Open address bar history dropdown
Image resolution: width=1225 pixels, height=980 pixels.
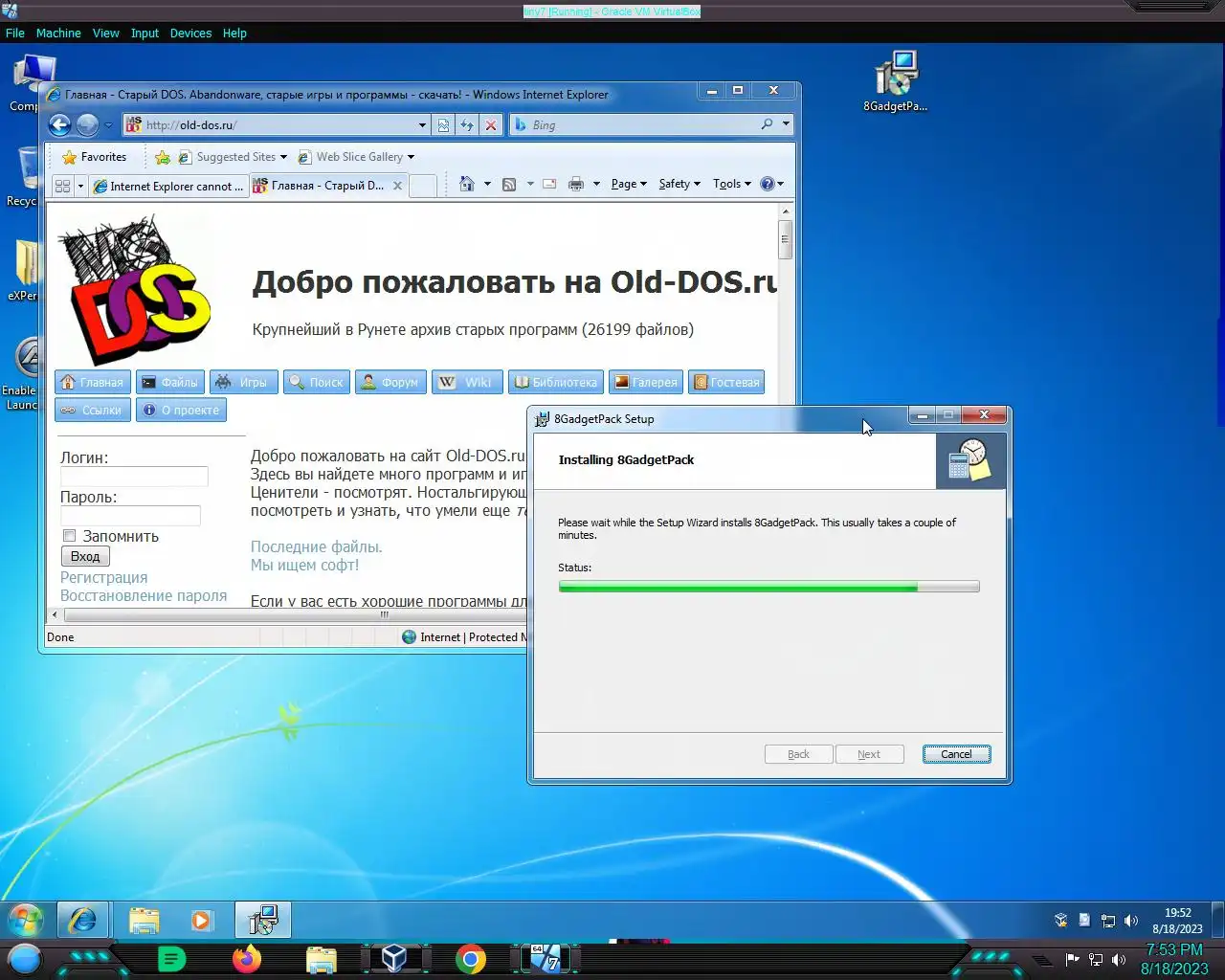coord(422,124)
